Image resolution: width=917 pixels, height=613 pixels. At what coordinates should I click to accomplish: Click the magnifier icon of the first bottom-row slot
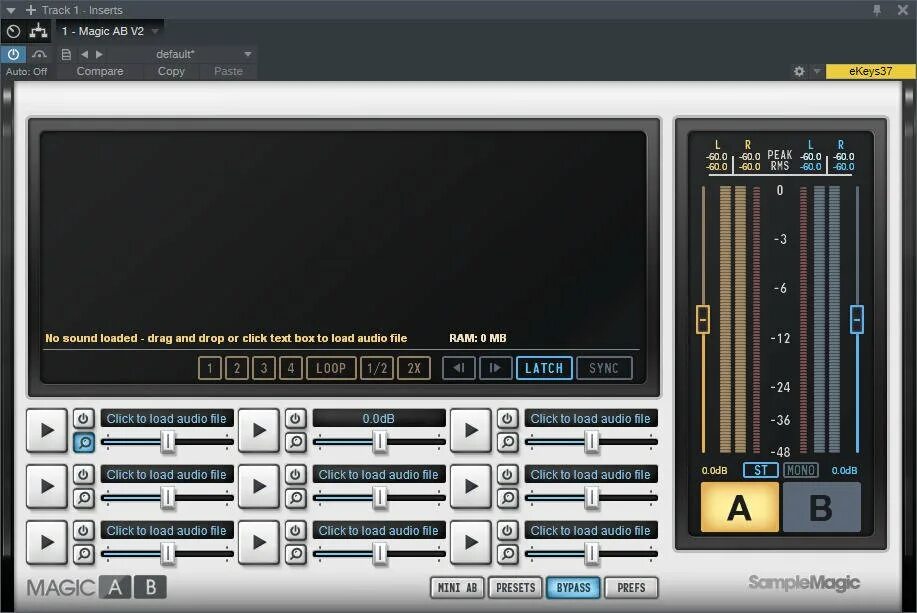coord(84,554)
